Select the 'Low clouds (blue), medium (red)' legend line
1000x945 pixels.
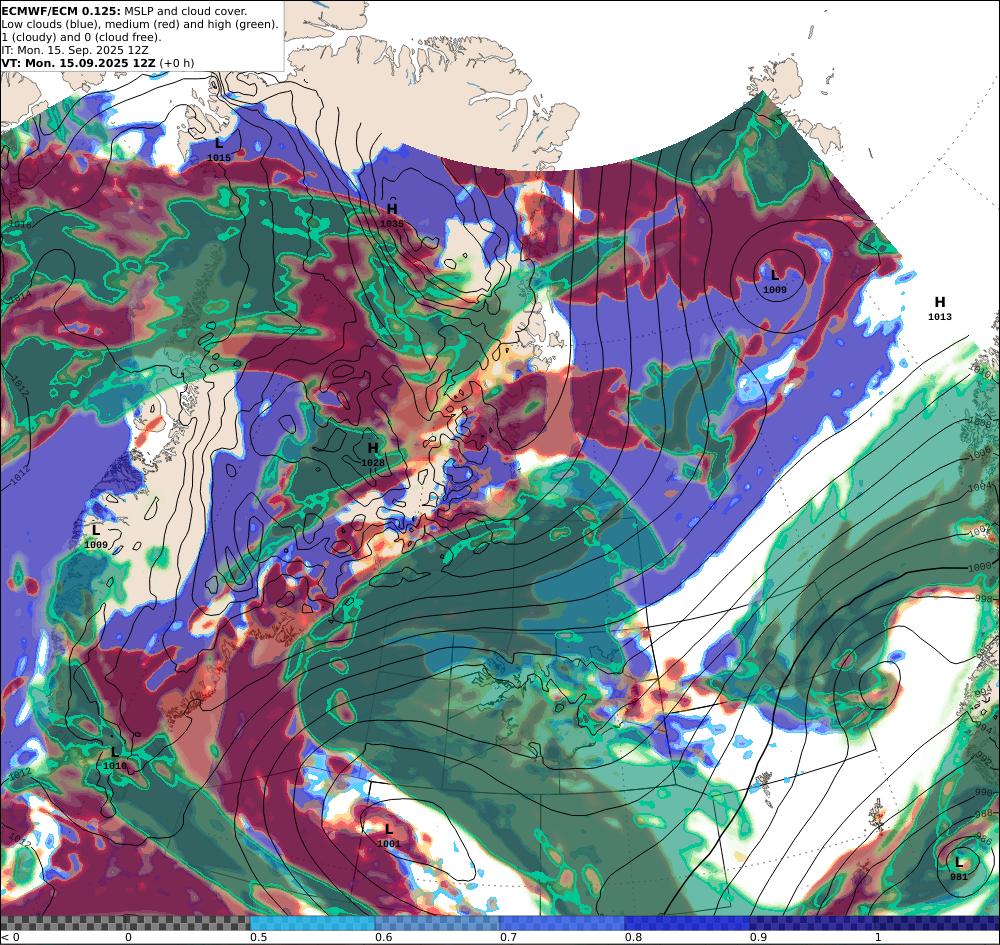point(140,24)
